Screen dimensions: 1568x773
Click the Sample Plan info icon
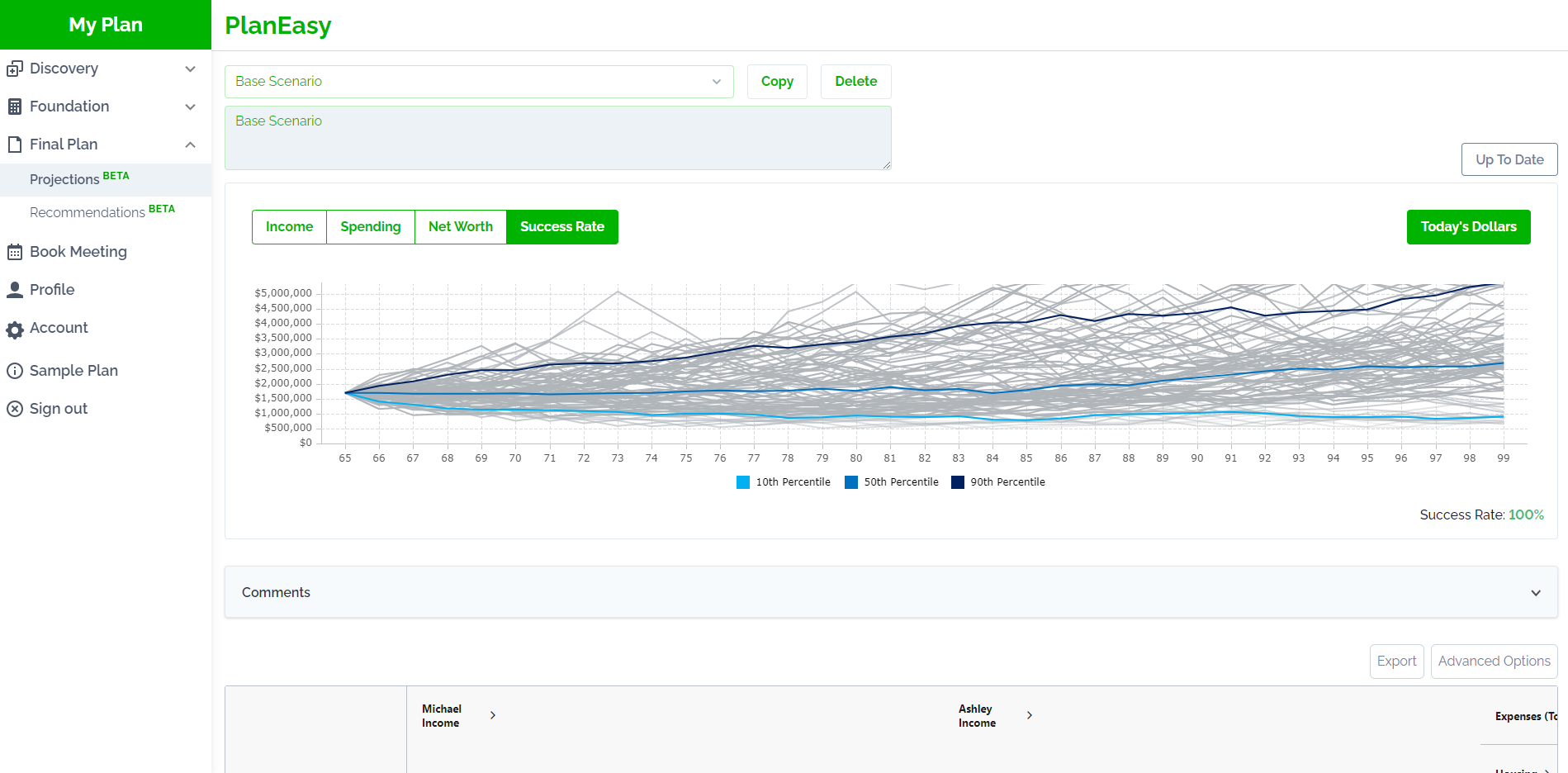tap(15, 371)
